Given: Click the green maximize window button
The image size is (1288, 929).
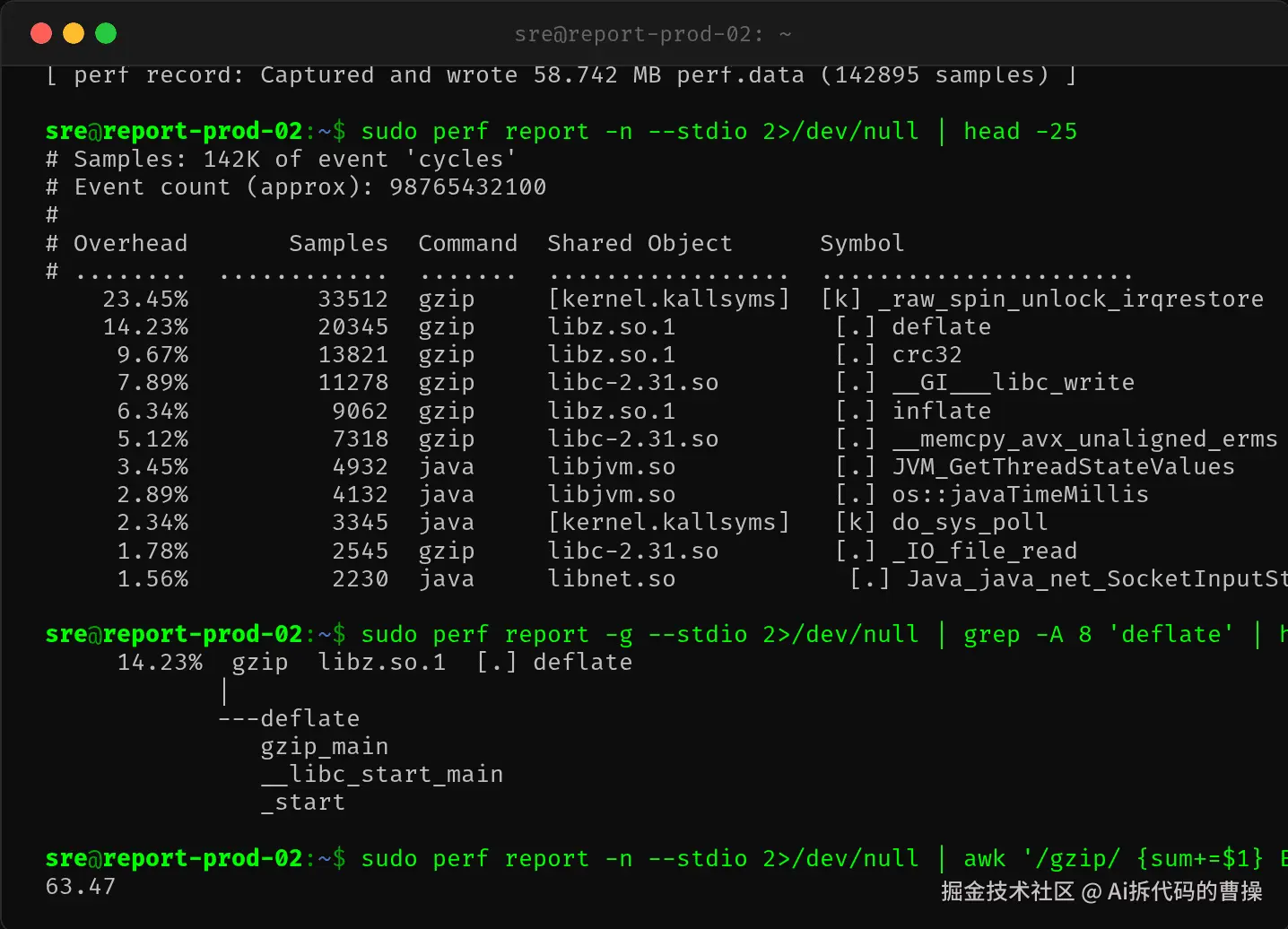Looking at the screenshot, I should 106,34.
